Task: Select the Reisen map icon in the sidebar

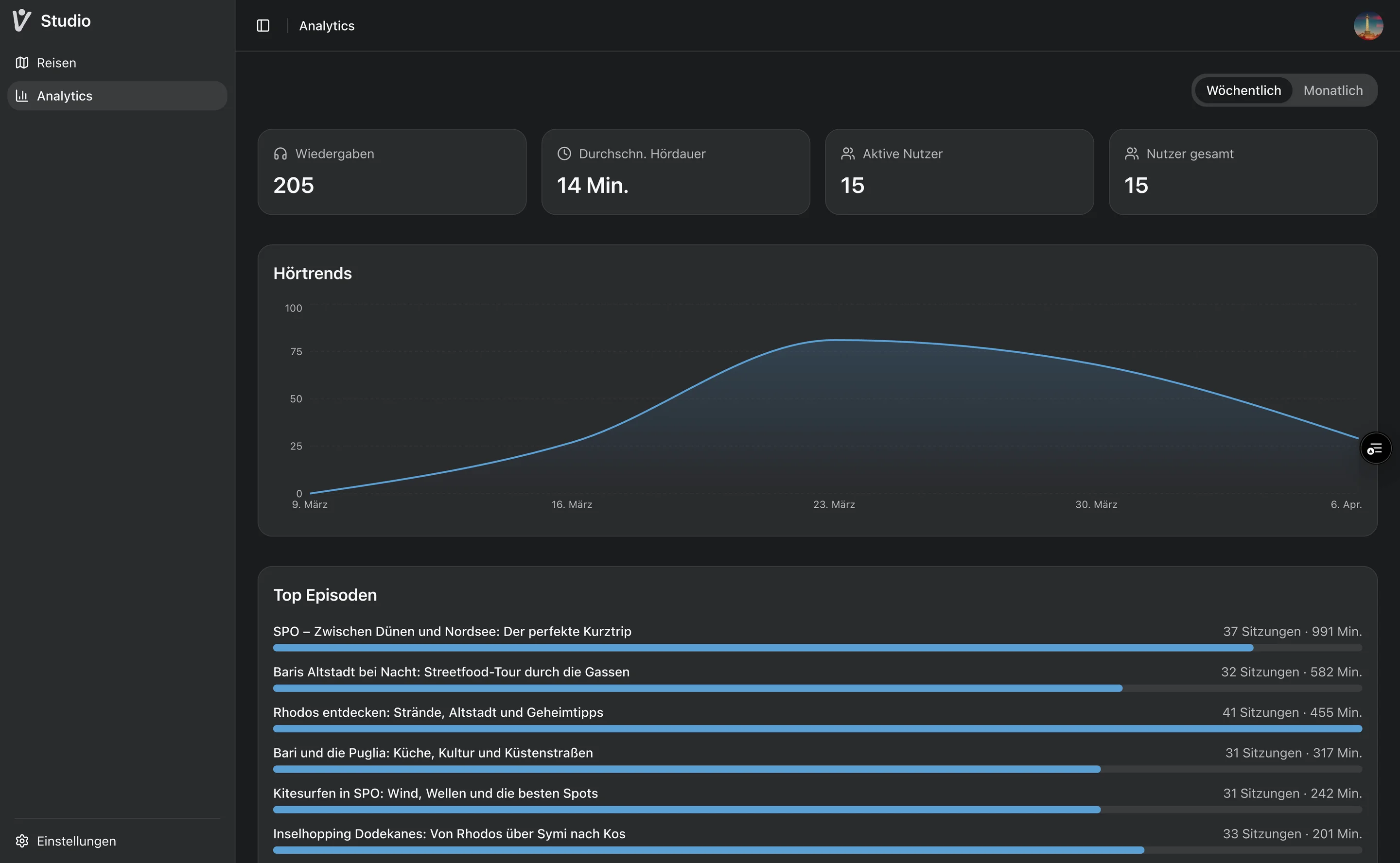Action: point(22,63)
